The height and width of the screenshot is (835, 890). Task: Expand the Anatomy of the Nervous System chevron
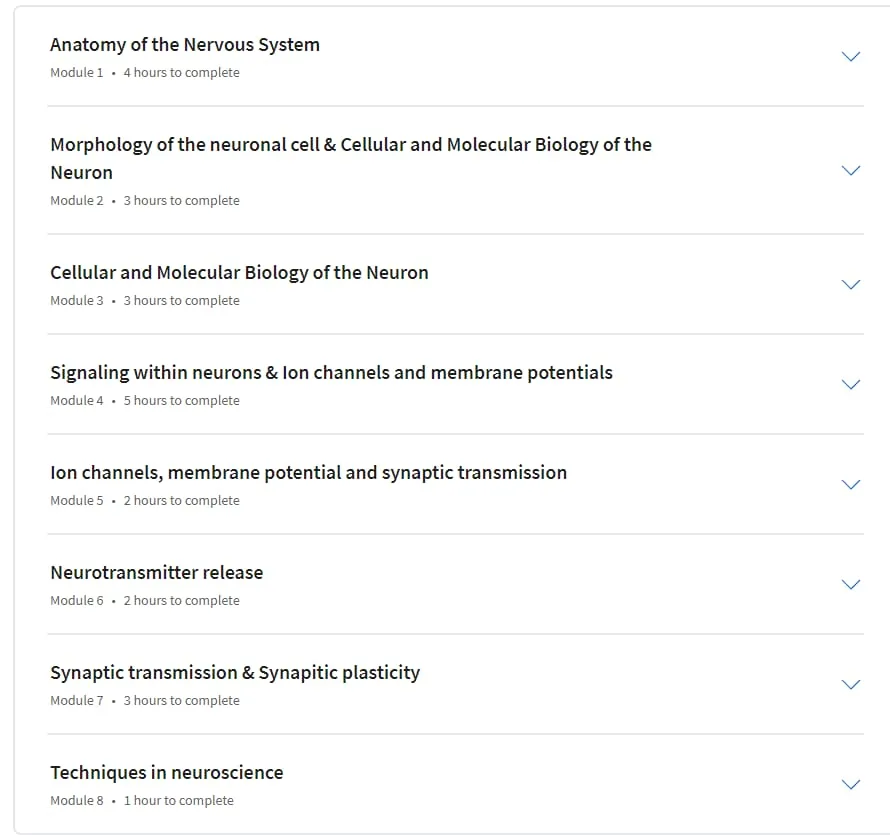850,56
